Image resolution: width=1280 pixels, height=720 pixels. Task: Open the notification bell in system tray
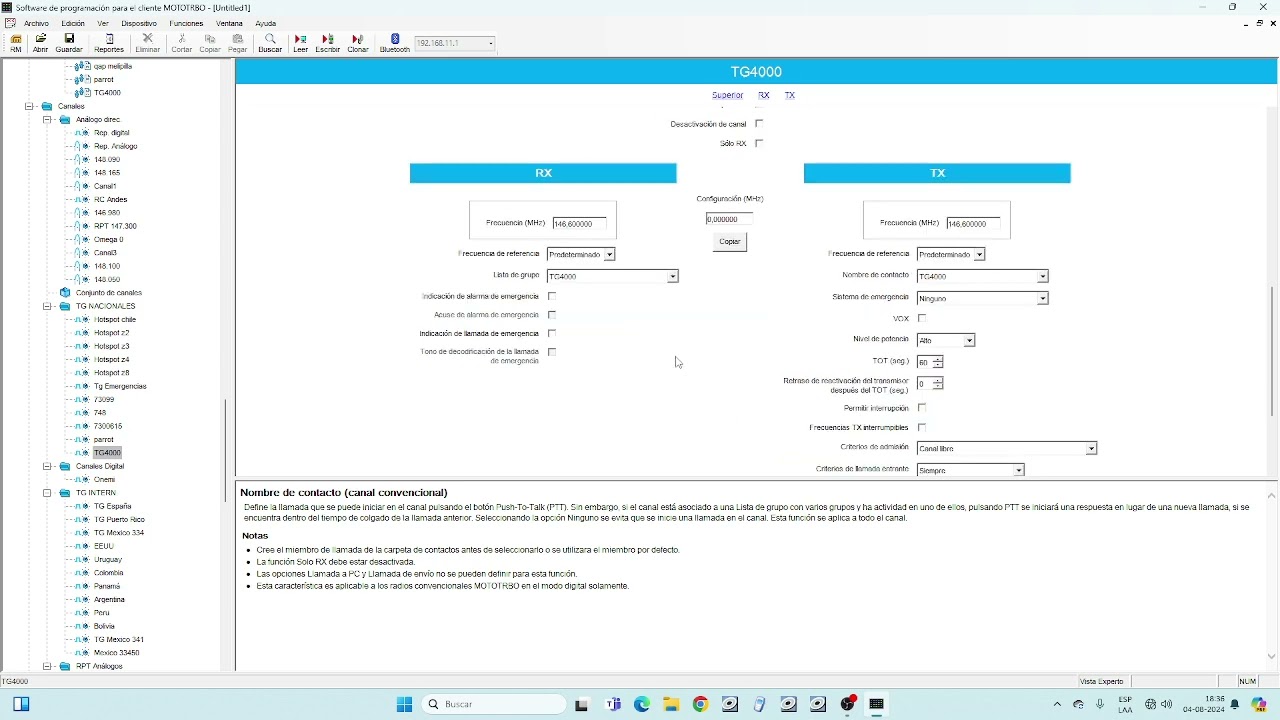click(1235, 704)
